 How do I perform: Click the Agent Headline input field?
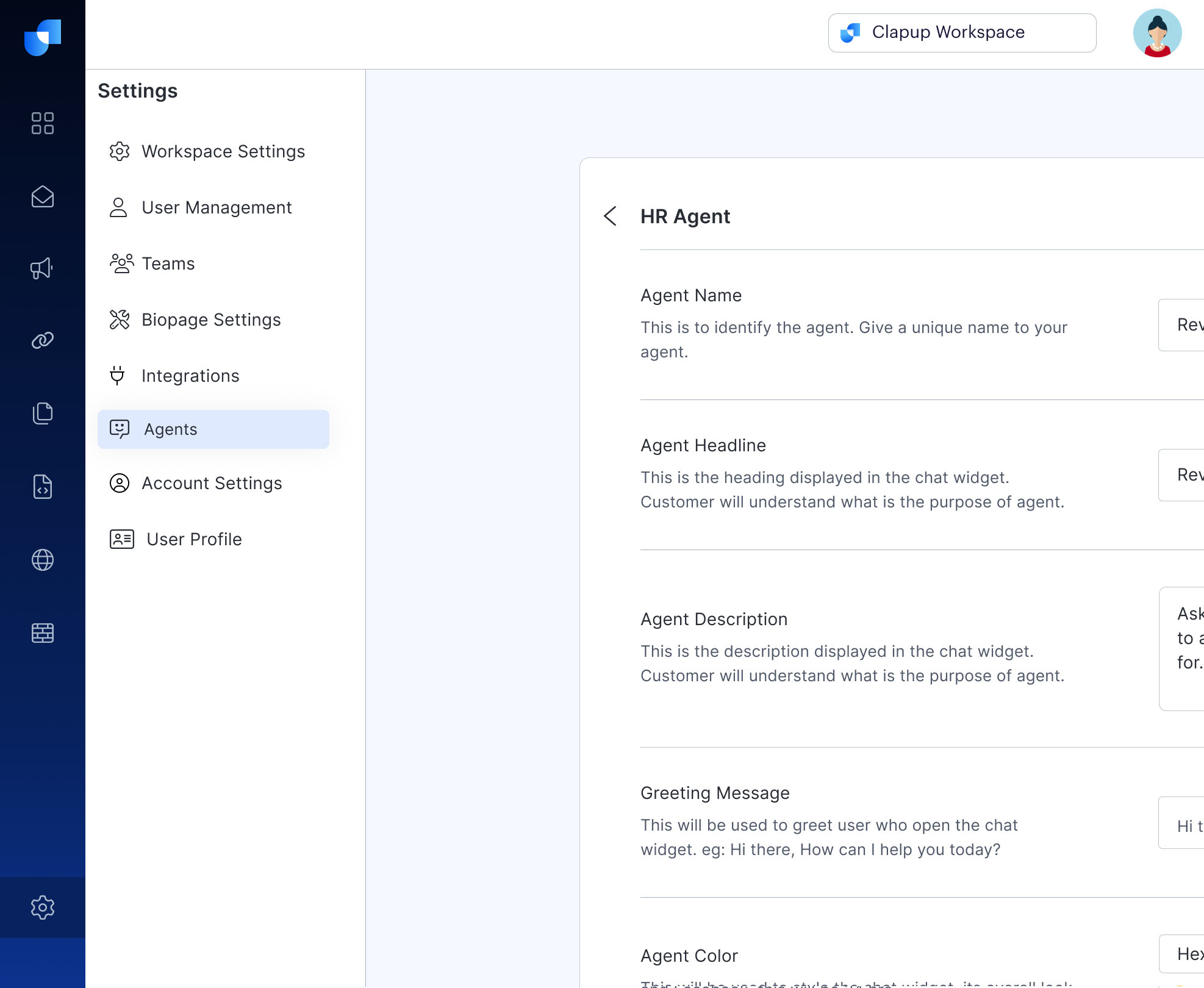coord(1181,475)
